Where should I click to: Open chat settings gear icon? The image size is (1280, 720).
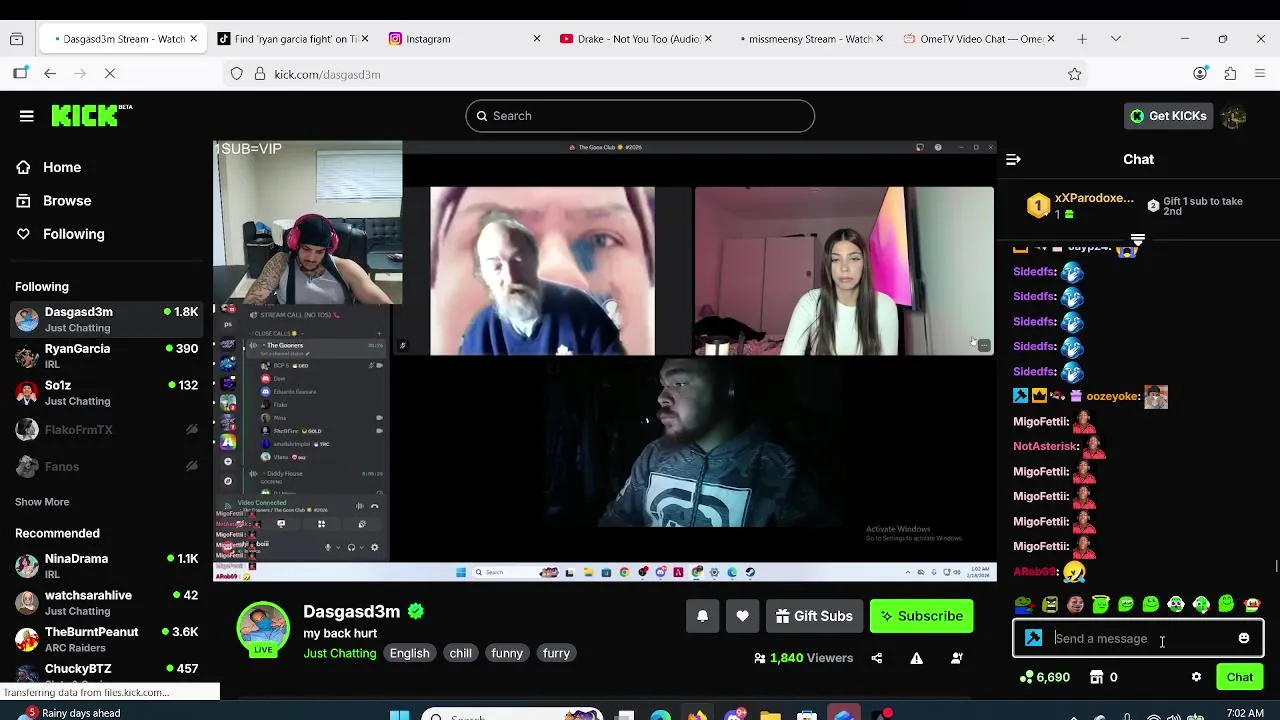(x=1196, y=677)
